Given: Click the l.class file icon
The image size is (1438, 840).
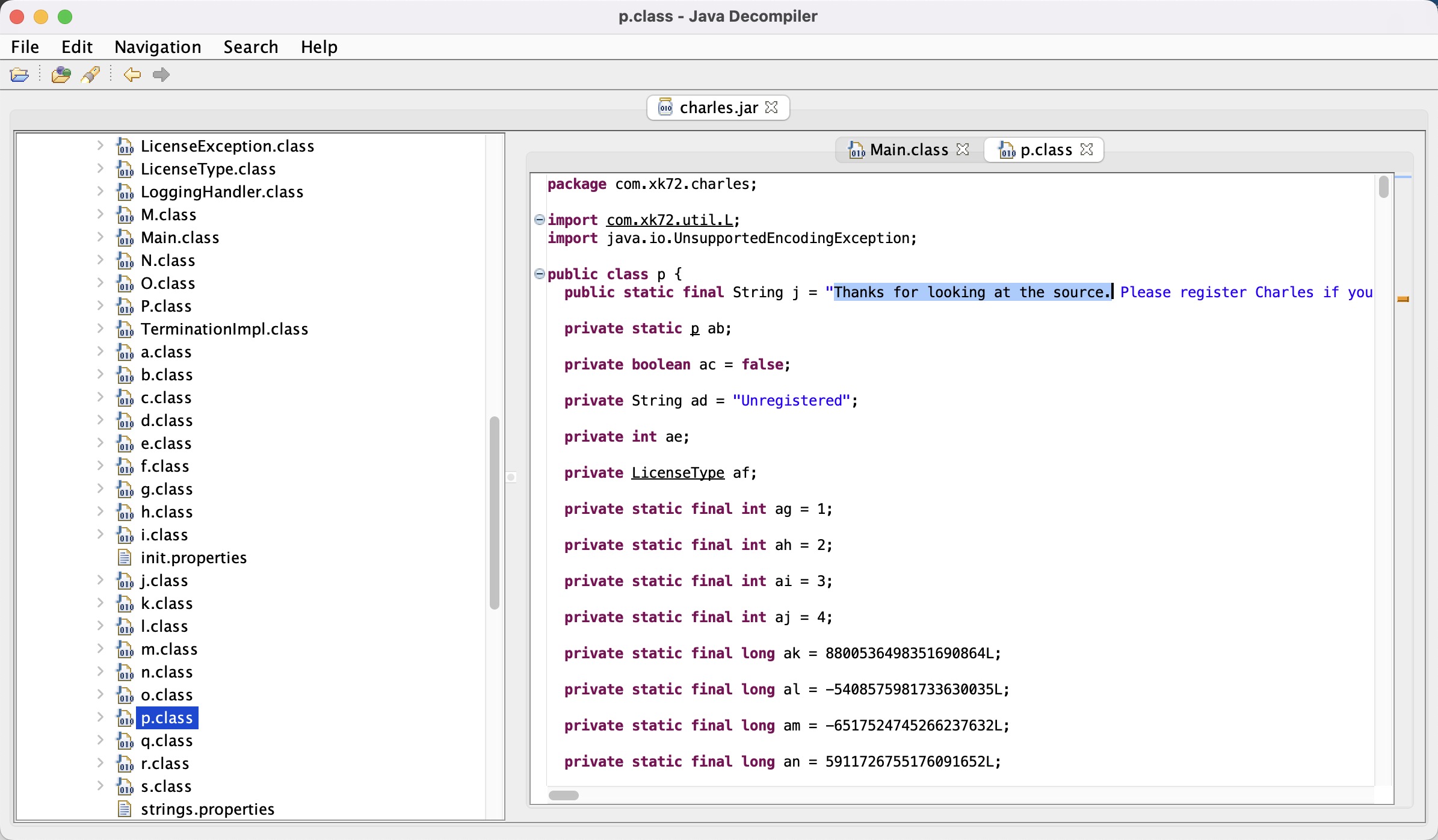Looking at the screenshot, I should coord(125,626).
